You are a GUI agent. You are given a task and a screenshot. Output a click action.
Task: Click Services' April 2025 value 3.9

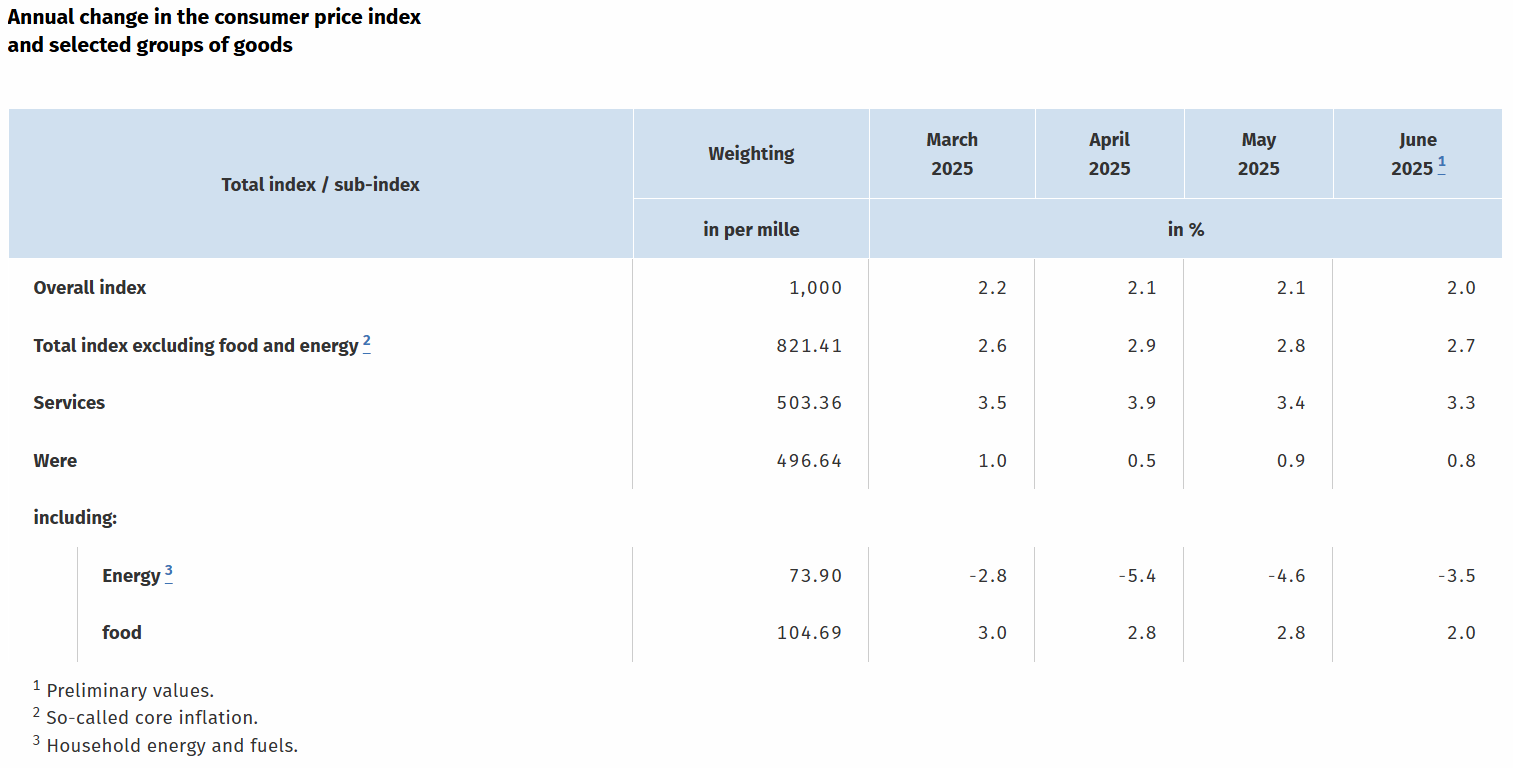(x=1141, y=403)
